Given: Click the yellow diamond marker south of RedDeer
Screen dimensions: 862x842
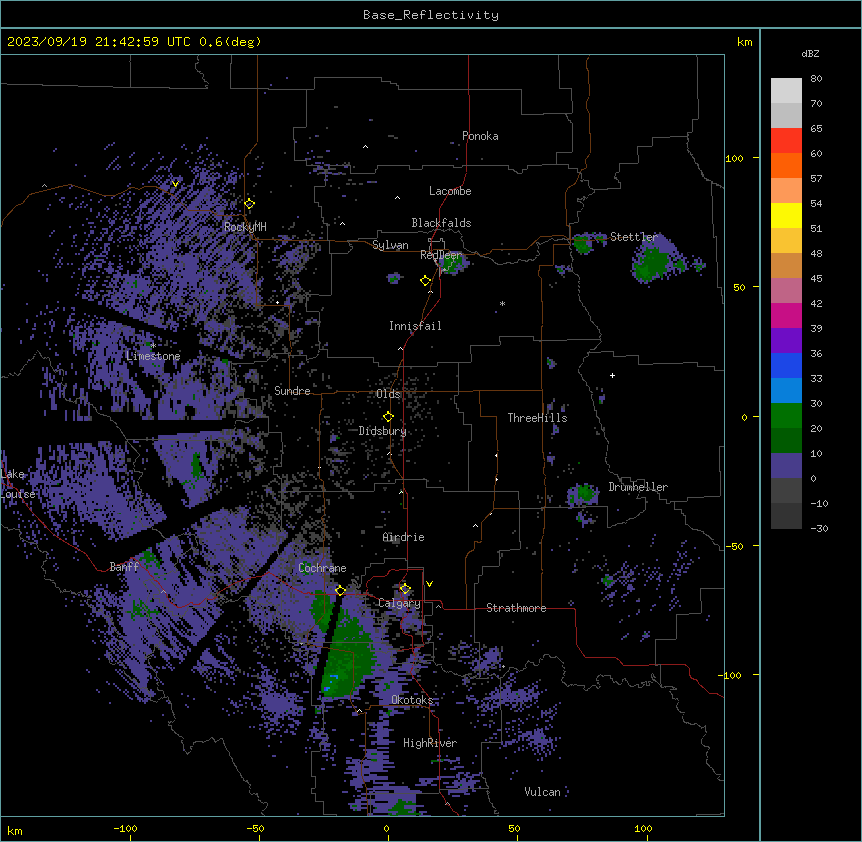Looking at the screenshot, I should pyautogui.click(x=425, y=281).
